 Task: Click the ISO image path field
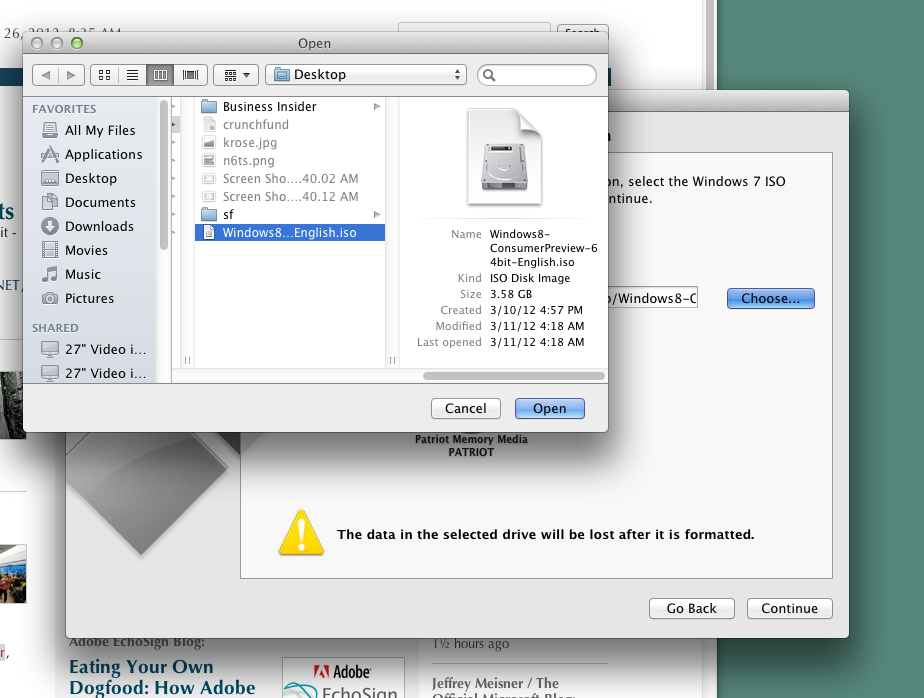pyautogui.click(x=653, y=298)
